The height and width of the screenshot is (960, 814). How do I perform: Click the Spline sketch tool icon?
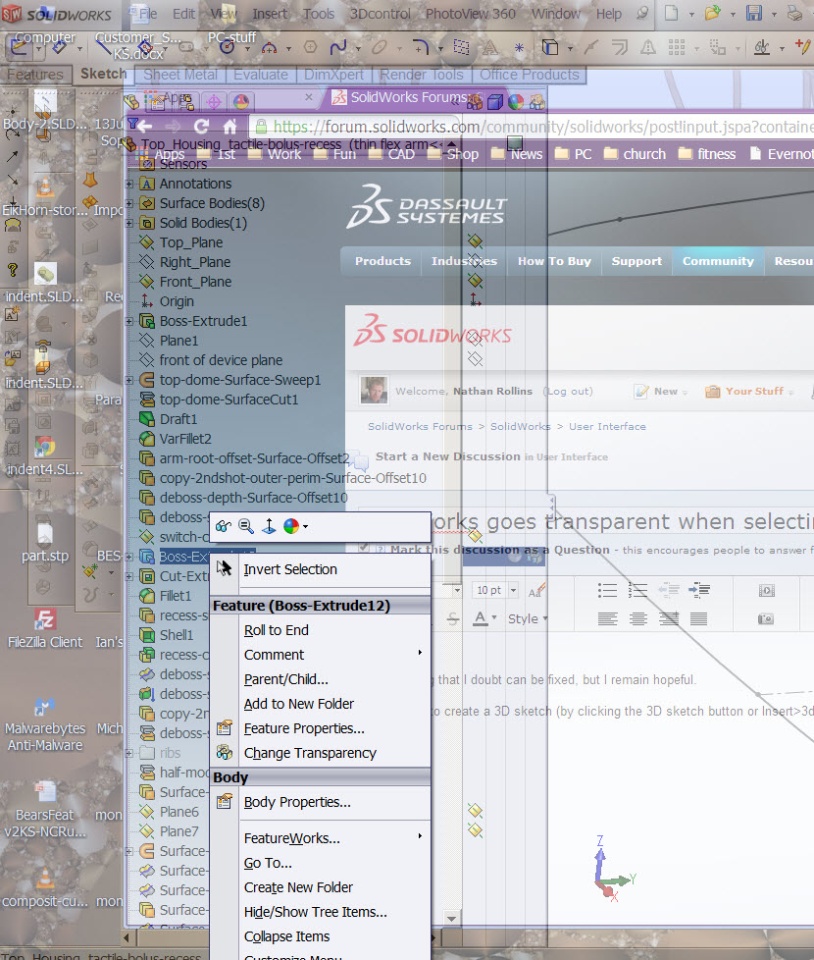pyautogui.click(x=338, y=47)
